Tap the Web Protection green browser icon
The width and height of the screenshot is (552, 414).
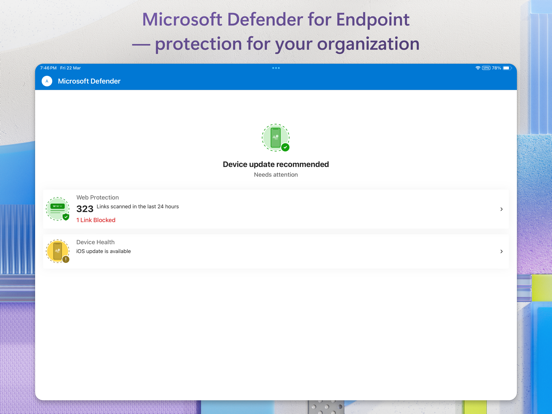pos(57,209)
